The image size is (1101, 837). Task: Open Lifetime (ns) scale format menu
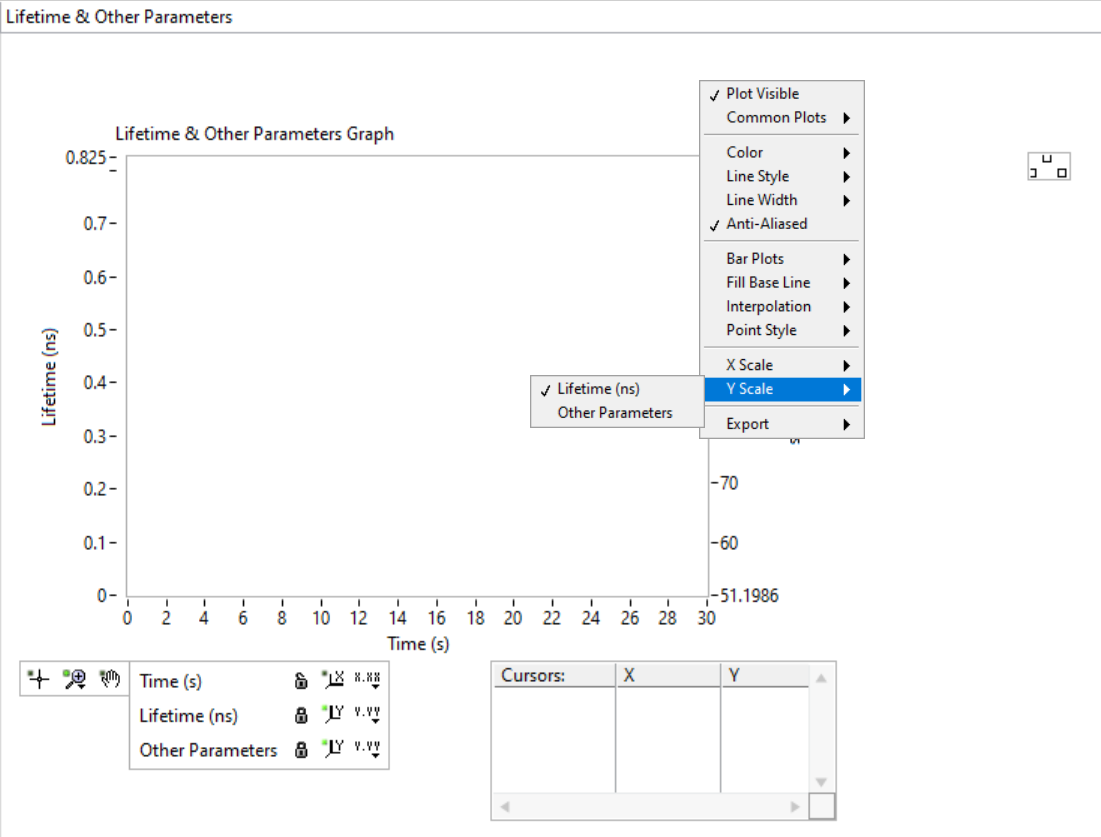[x=367, y=714]
